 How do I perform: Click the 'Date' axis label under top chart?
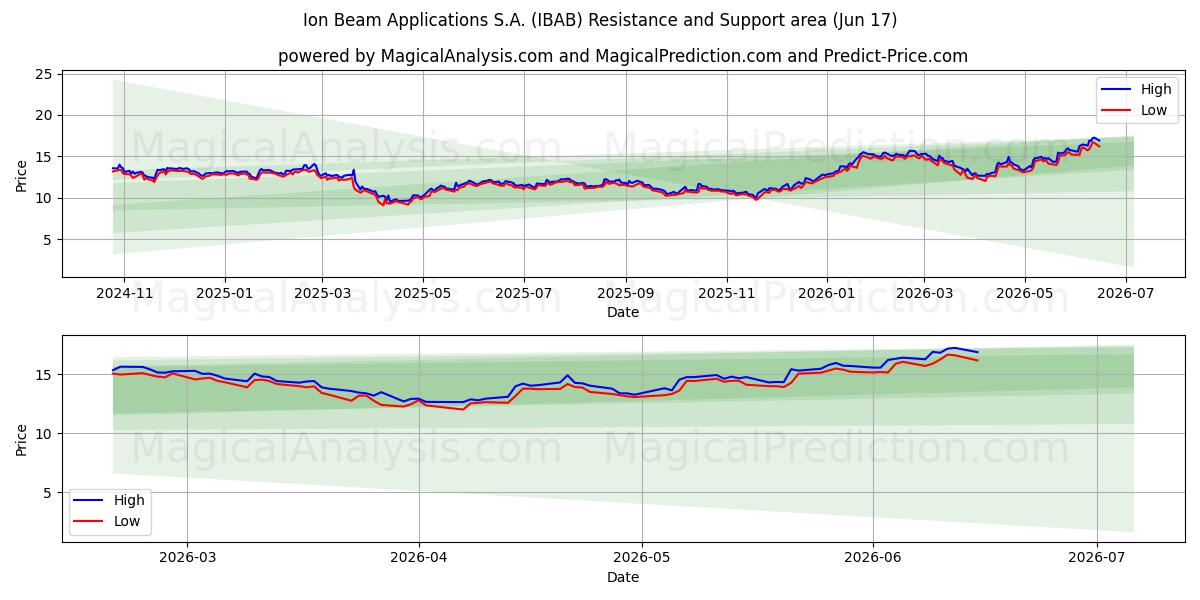623,312
